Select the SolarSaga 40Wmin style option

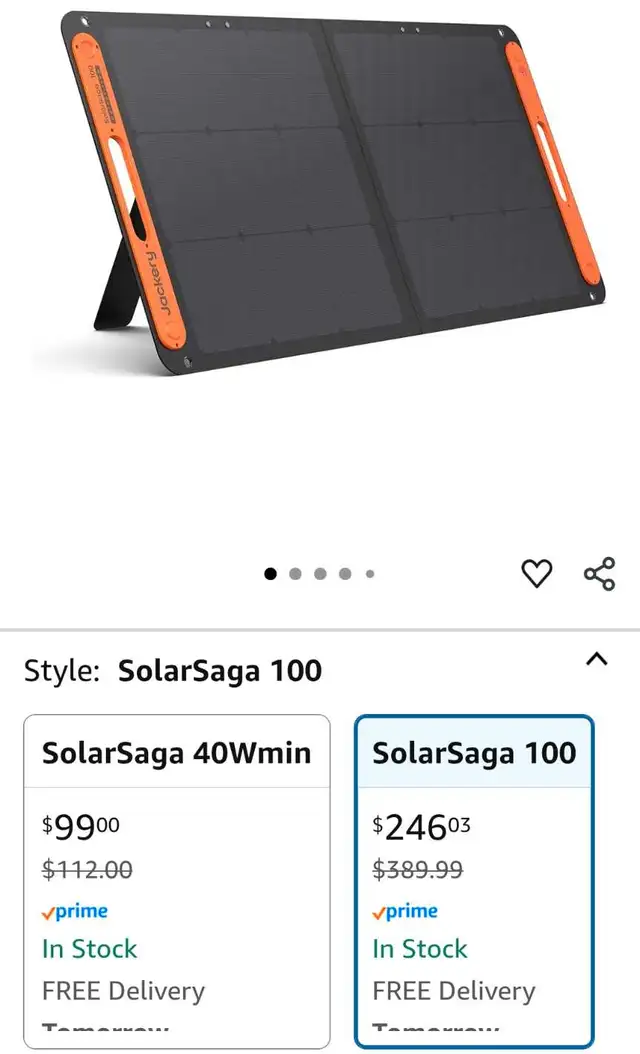(177, 881)
